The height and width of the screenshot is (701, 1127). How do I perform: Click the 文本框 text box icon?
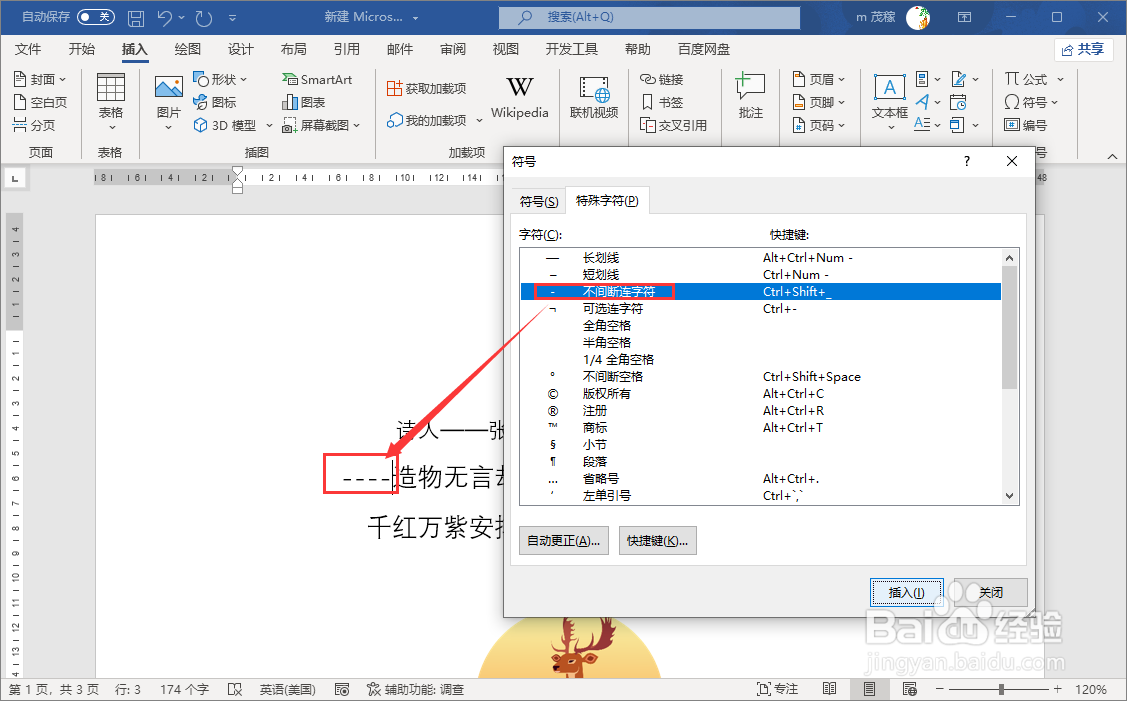click(x=890, y=88)
